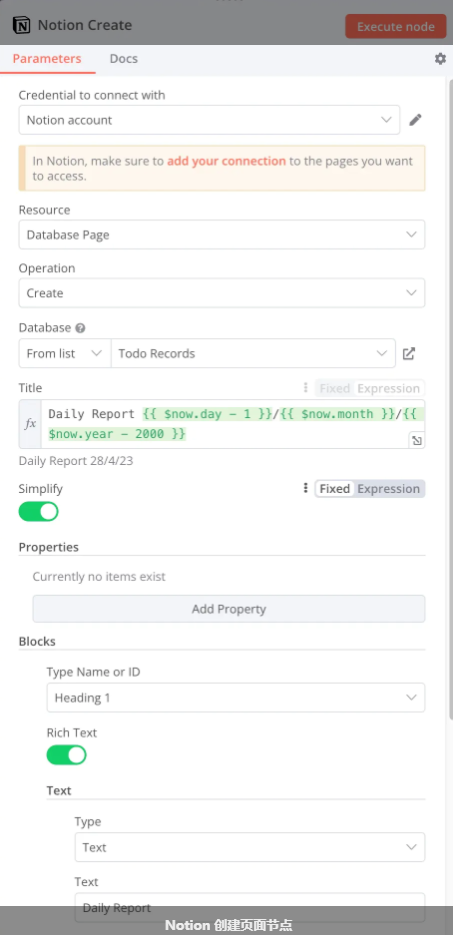The image size is (453, 935).
Task: Click the Execute node button
Action: (396, 26)
